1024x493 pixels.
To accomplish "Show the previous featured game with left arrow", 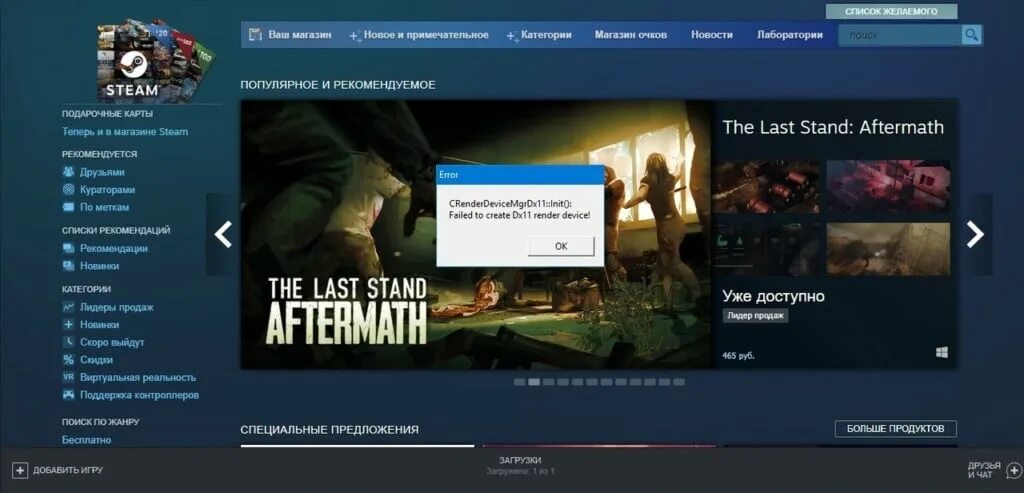I will coord(223,234).
